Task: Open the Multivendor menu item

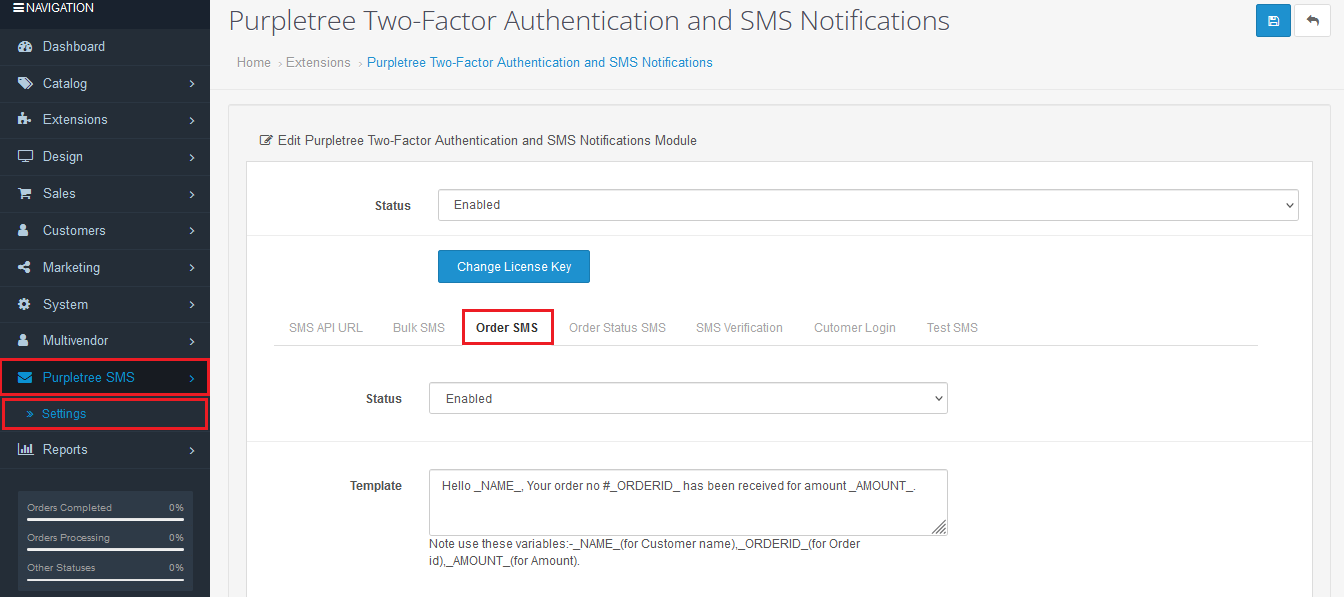Action: 105,341
